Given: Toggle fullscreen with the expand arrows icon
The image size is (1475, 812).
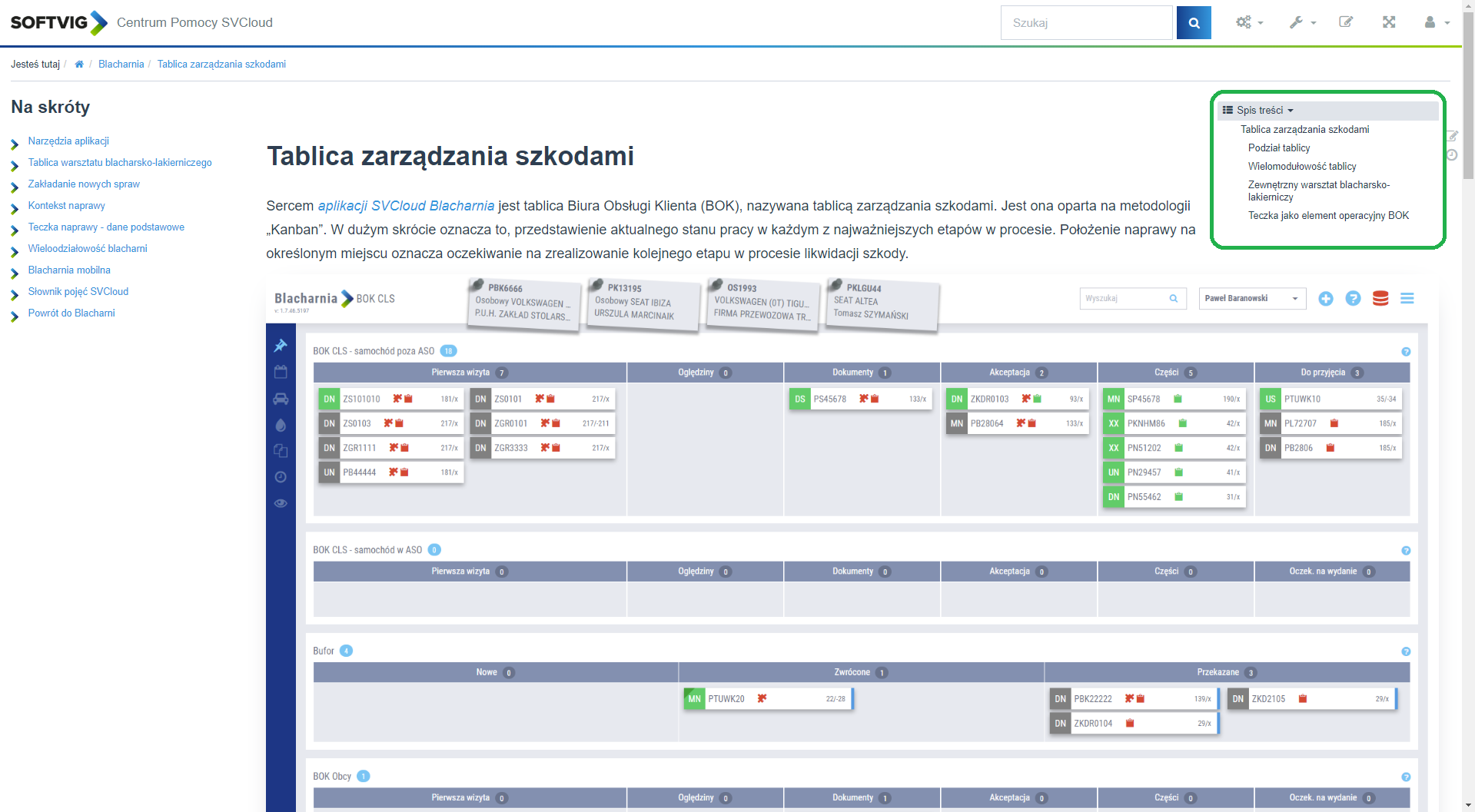Looking at the screenshot, I should tap(1388, 22).
